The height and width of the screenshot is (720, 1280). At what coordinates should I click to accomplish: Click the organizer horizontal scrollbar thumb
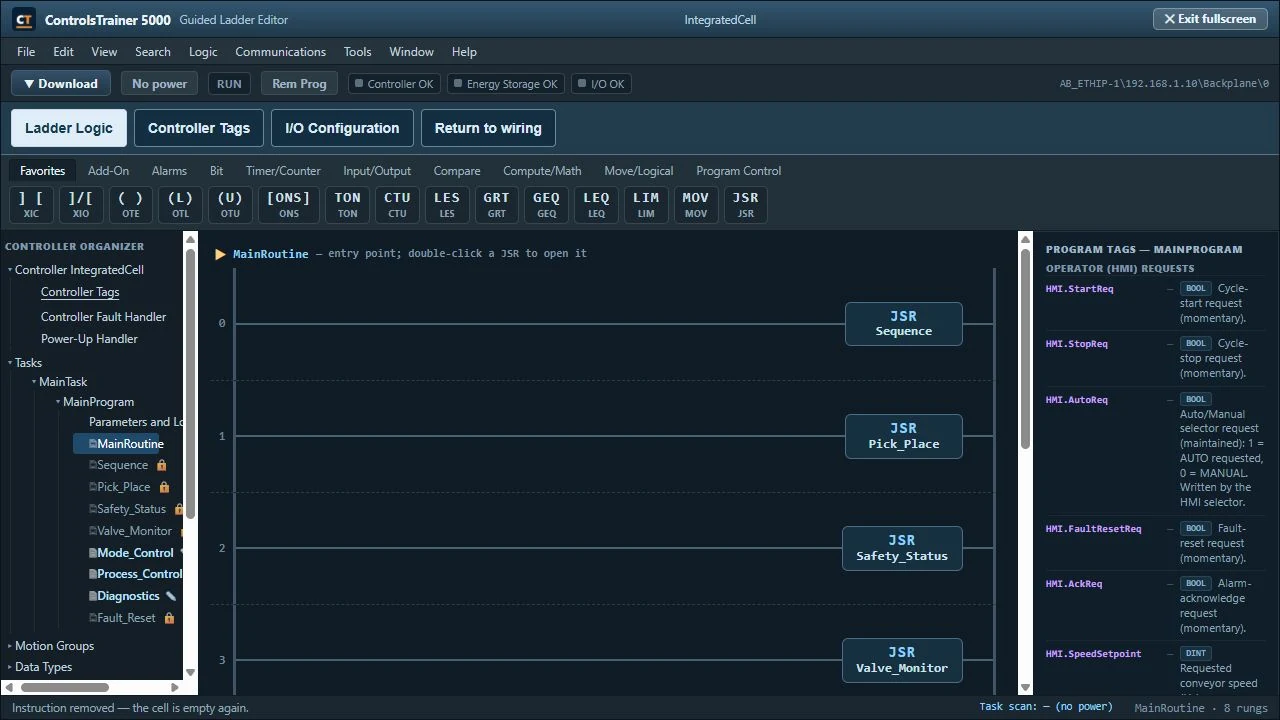click(x=64, y=687)
